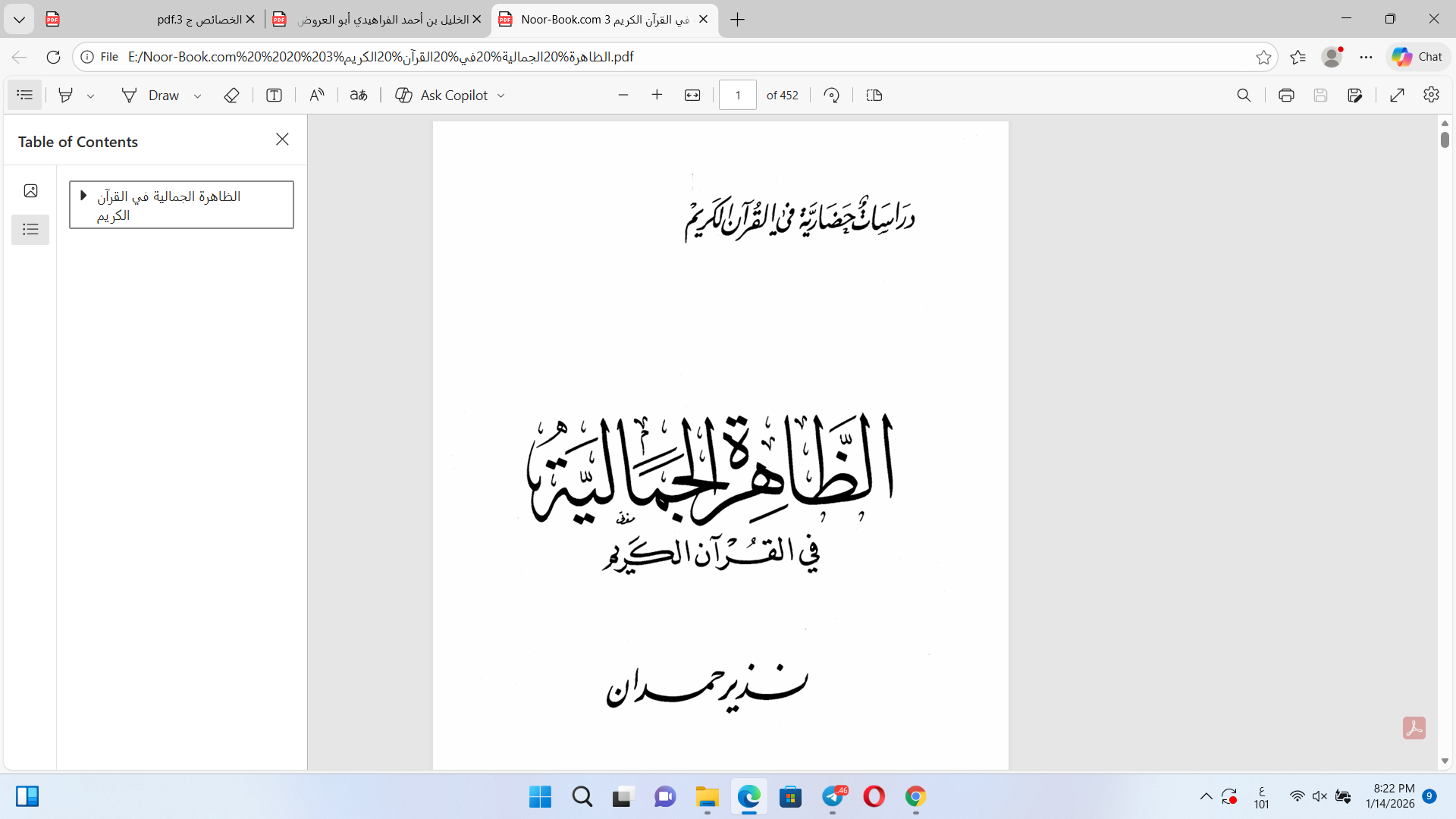Open the Copilot Chat button
Viewport: 1456px width, 819px height.
pos(1417,57)
